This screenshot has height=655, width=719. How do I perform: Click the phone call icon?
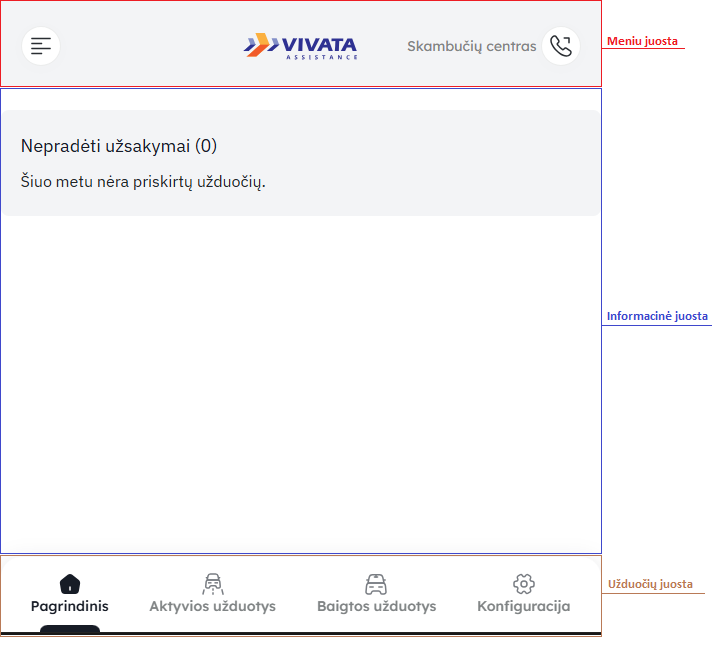pos(561,46)
